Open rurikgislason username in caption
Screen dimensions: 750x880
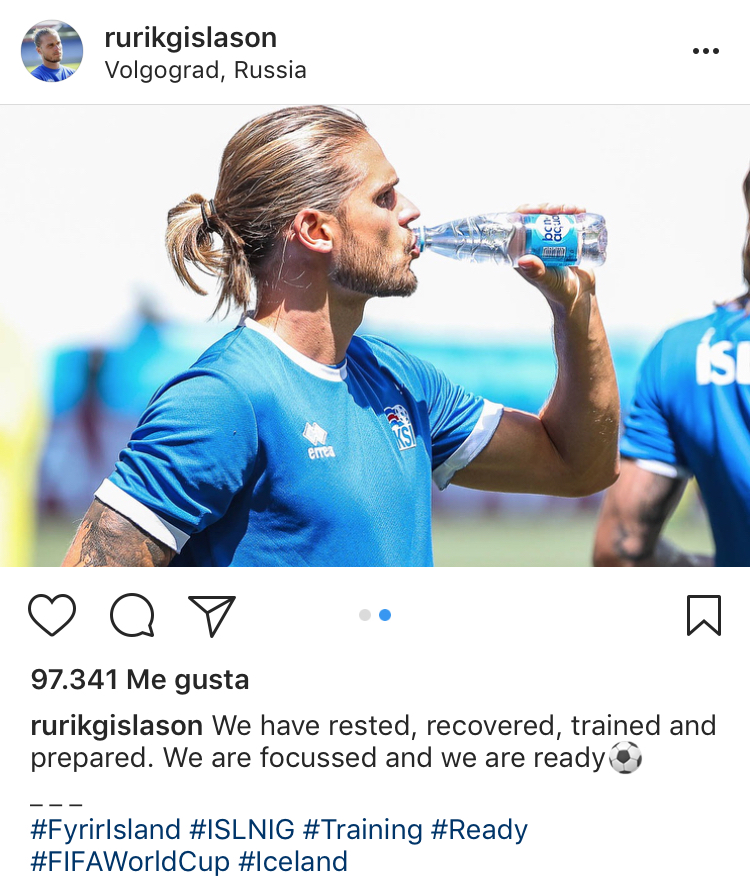click(116, 726)
